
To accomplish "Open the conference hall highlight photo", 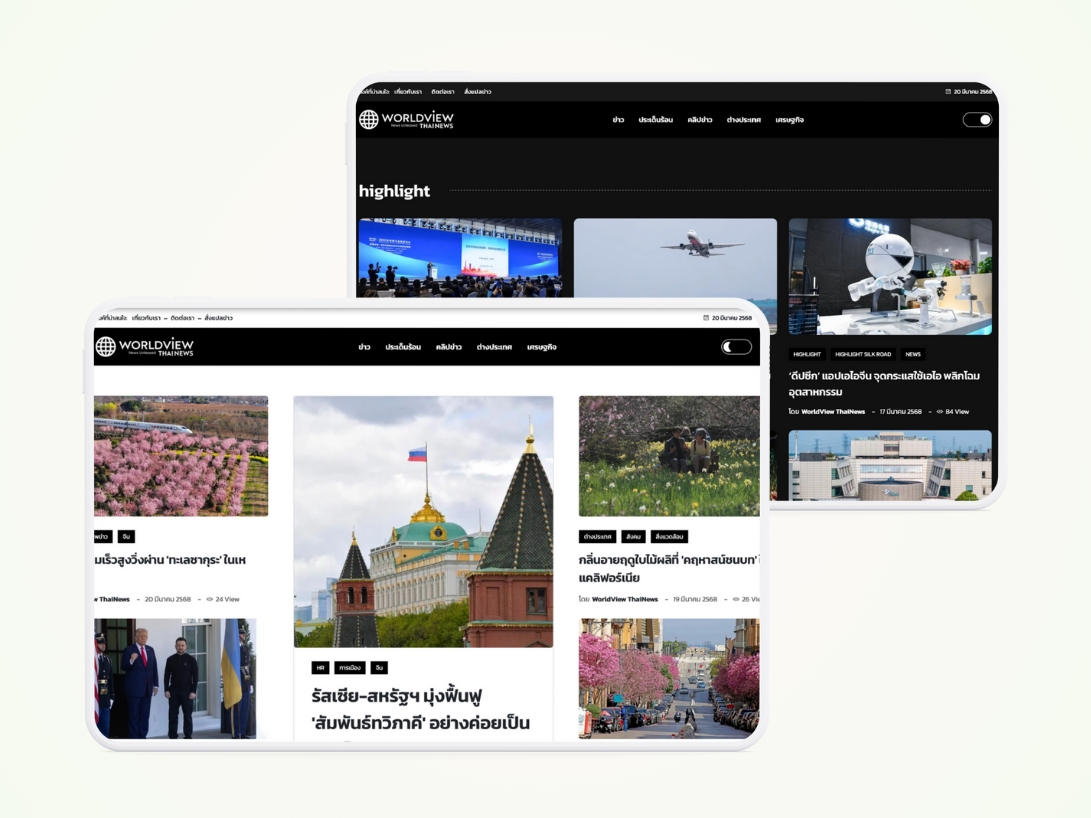I will click(460, 258).
